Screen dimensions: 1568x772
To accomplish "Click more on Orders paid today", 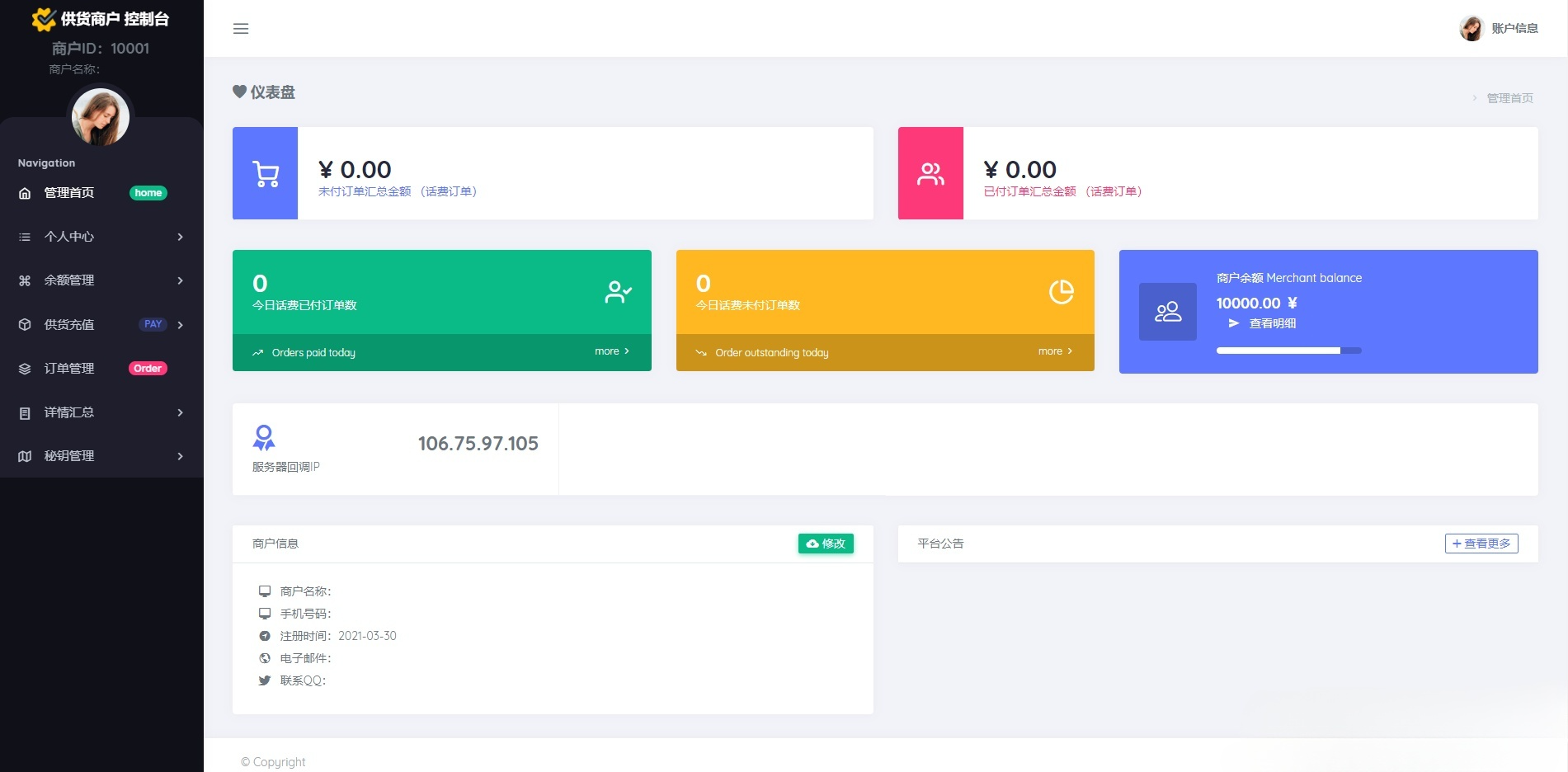I will coord(611,351).
